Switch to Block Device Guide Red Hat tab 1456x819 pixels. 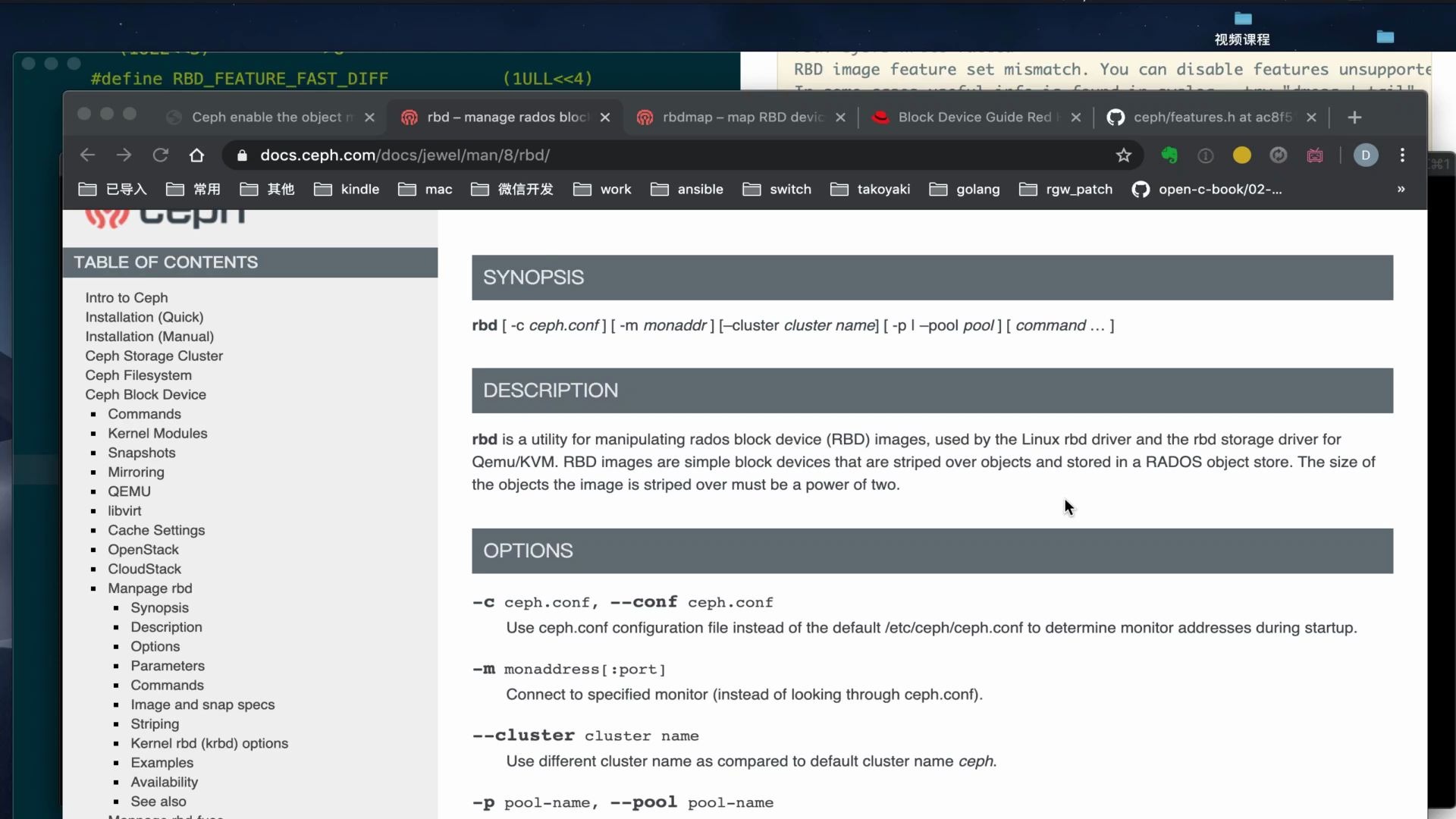click(977, 118)
